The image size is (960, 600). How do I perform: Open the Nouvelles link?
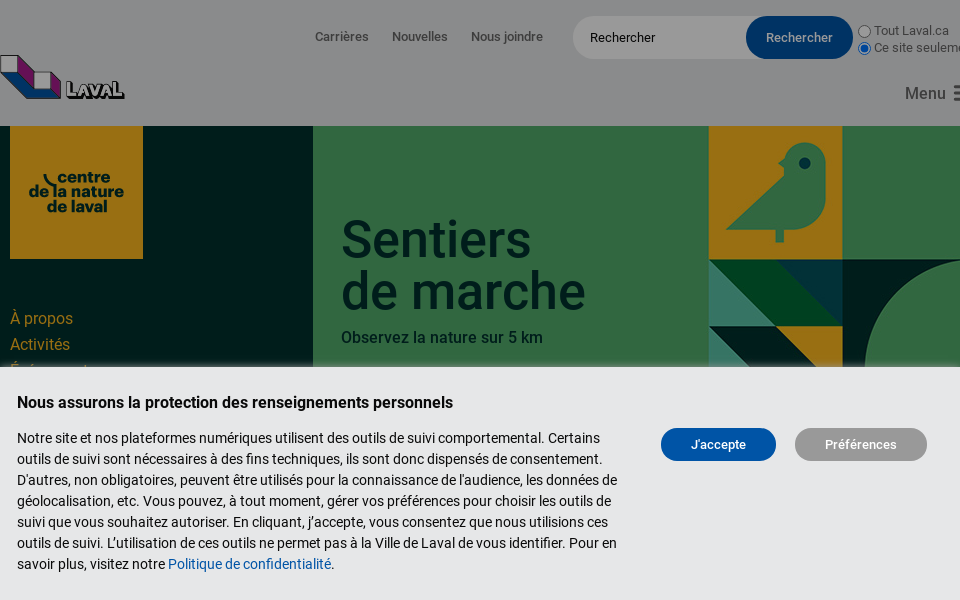click(x=419, y=37)
